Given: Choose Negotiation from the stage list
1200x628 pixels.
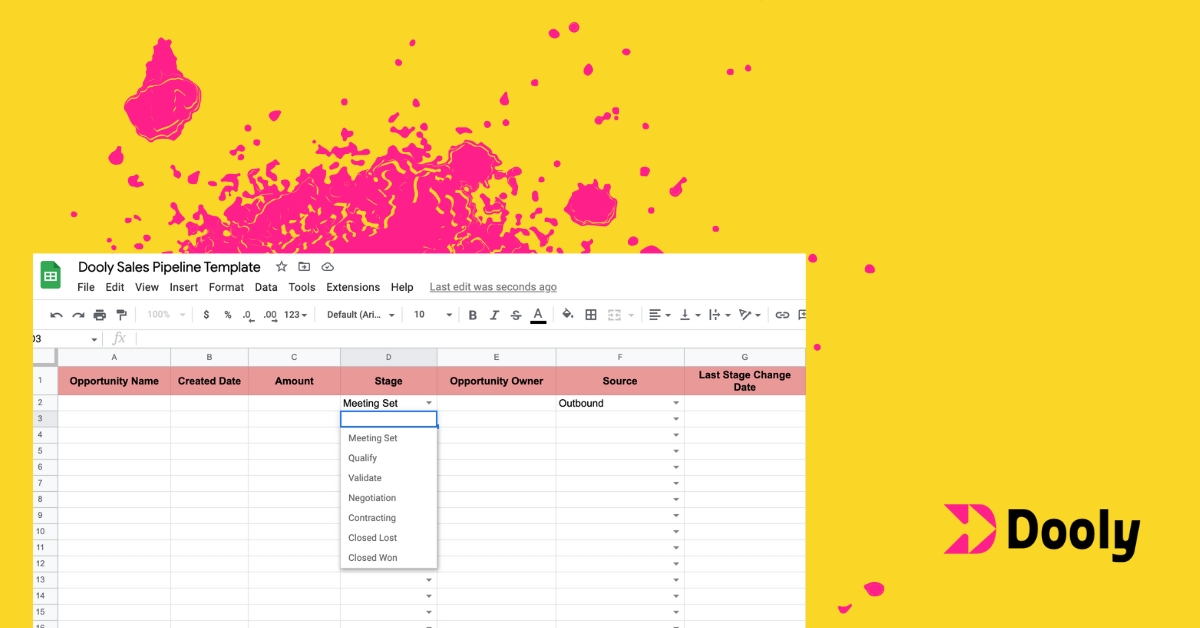Looking at the screenshot, I should (389, 498).
